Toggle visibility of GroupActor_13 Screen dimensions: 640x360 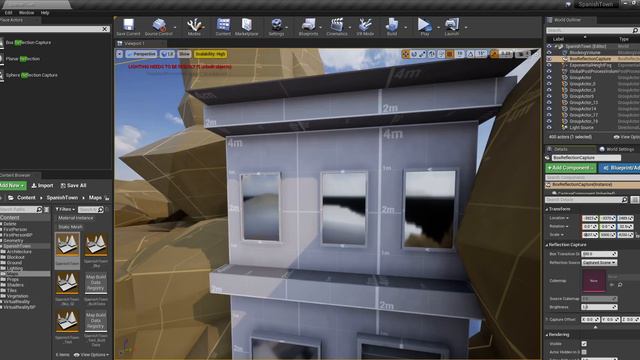549,102
